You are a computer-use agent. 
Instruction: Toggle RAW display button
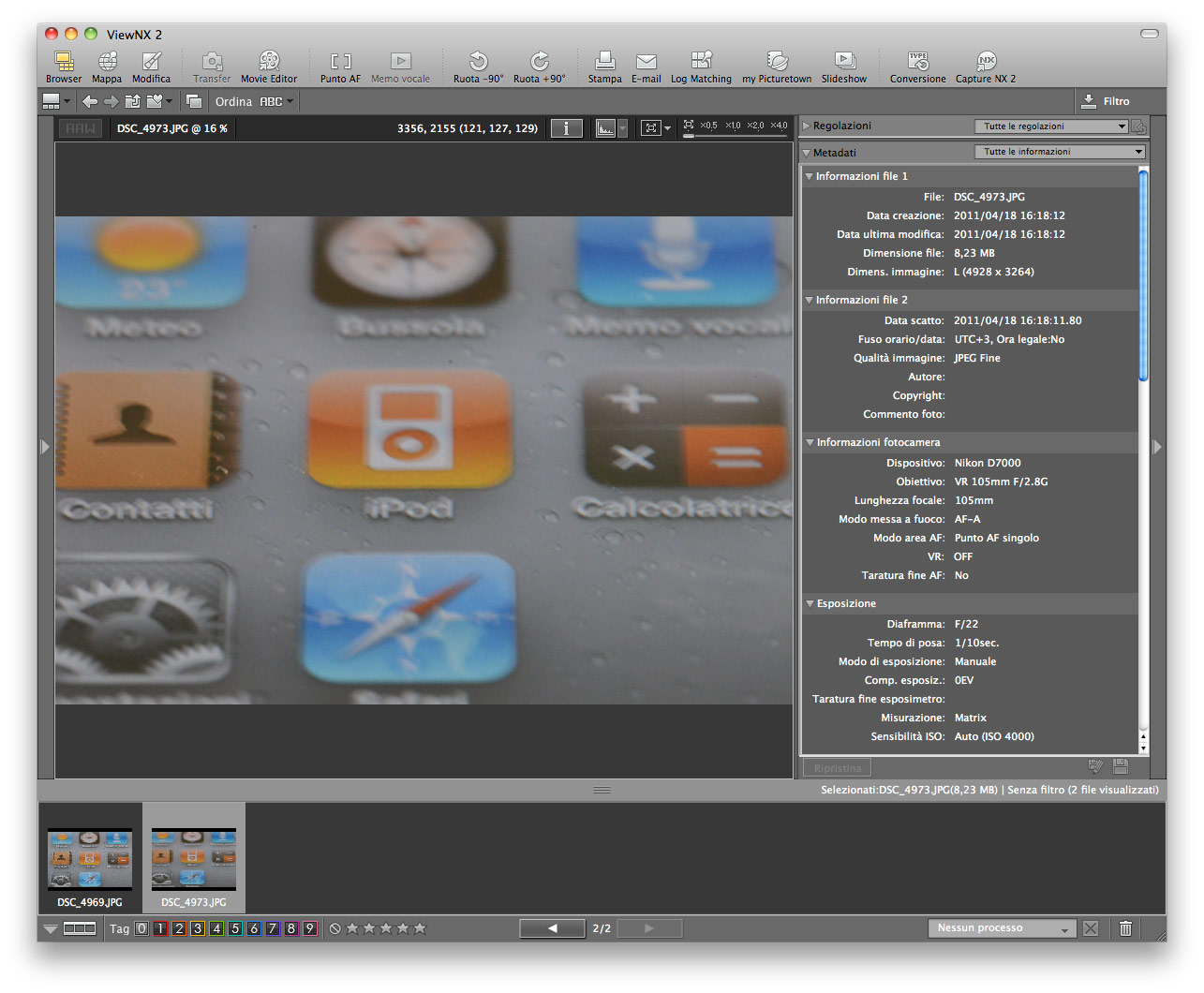click(81, 128)
